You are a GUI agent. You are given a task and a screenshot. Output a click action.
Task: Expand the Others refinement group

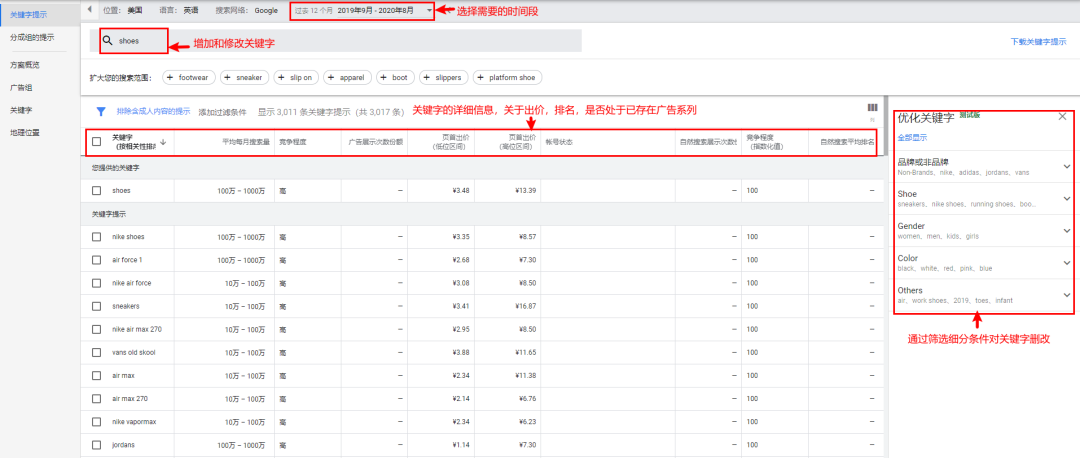pyautogui.click(x=1067, y=295)
